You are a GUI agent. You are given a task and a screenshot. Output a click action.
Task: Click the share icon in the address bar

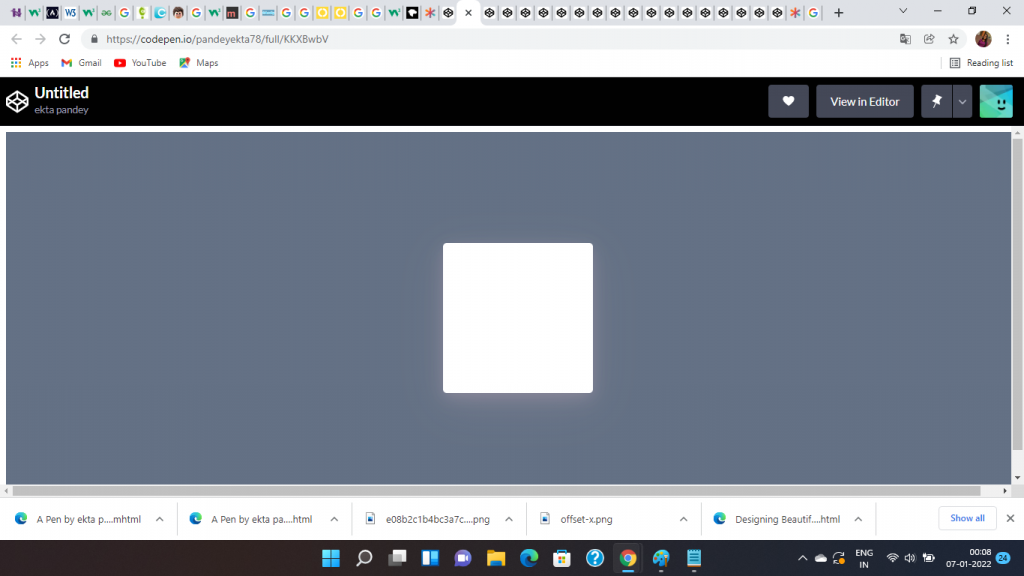(x=929, y=39)
